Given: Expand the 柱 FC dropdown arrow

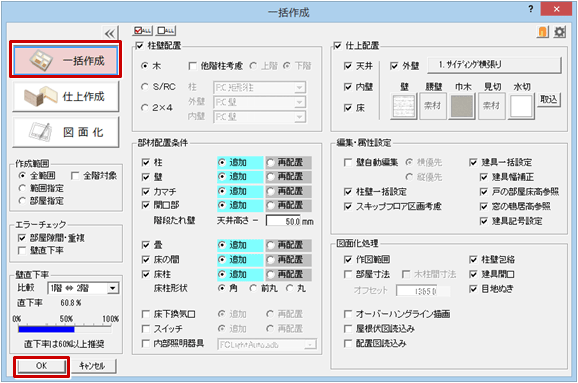Looking at the screenshot, I should (x=300, y=88).
